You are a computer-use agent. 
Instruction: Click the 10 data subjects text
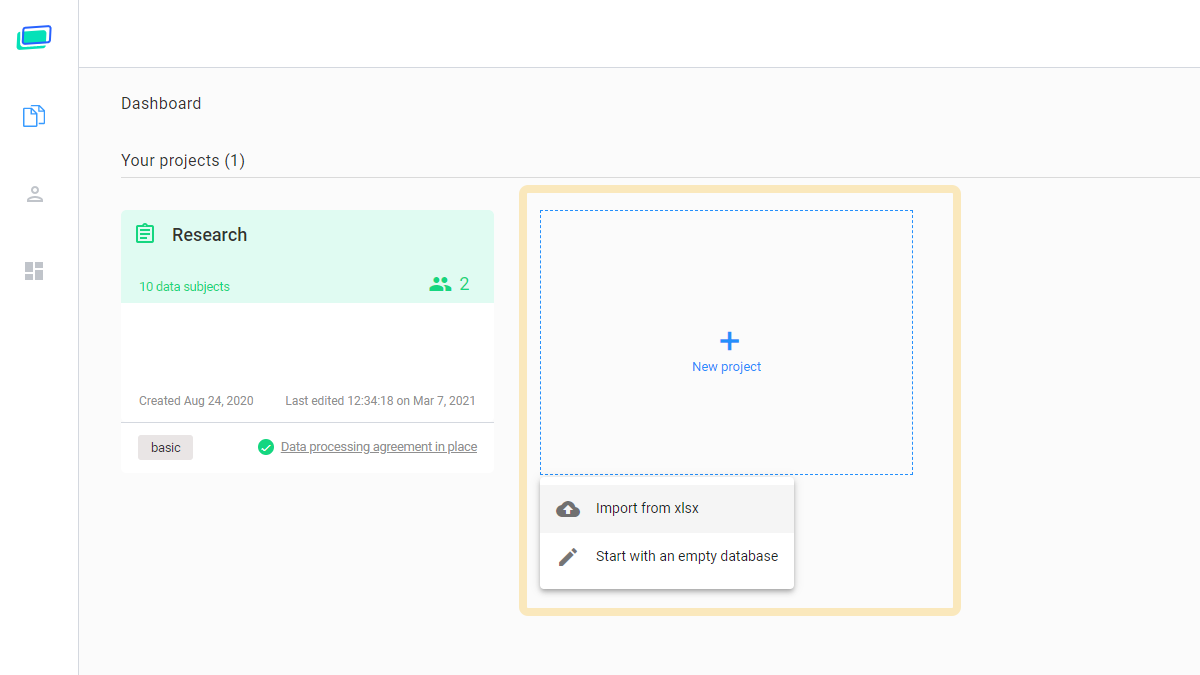click(x=184, y=287)
